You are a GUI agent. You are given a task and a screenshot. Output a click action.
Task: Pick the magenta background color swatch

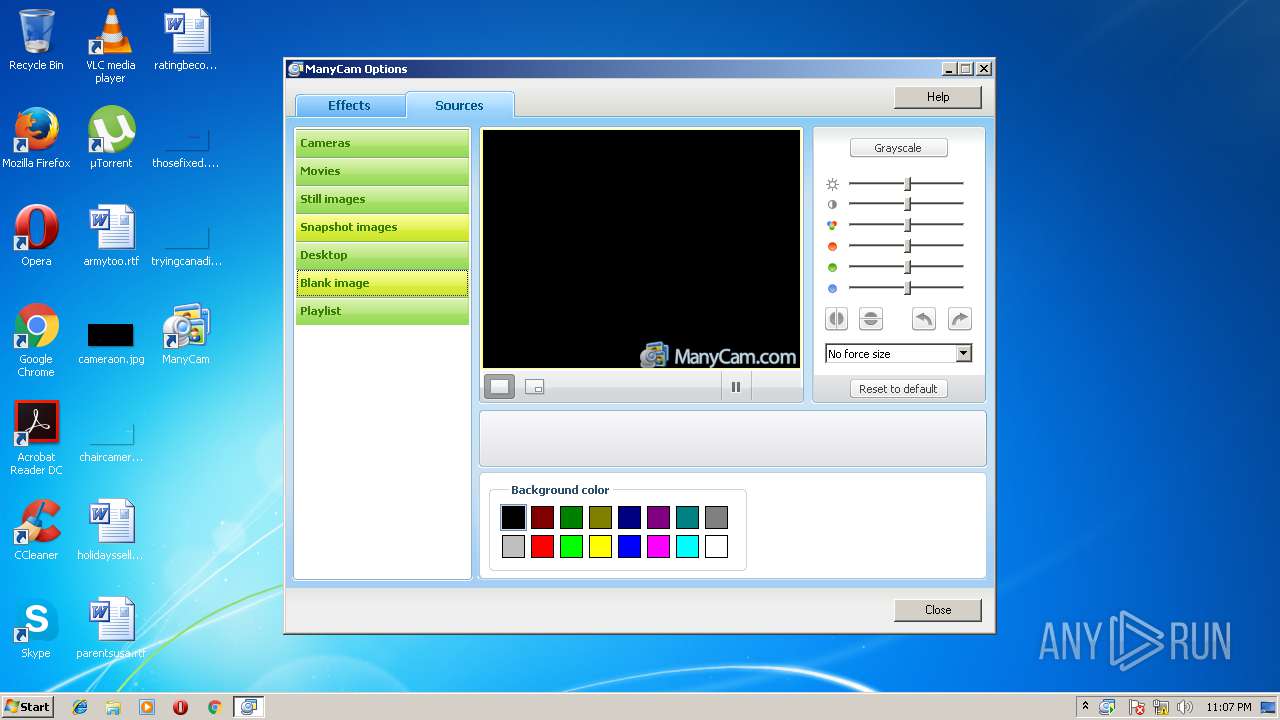[x=658, y=546]
